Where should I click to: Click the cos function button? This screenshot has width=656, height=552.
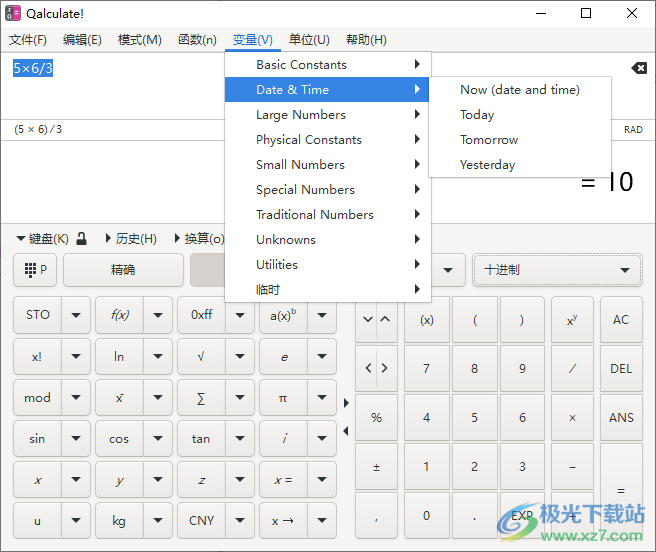pos(119,439)
